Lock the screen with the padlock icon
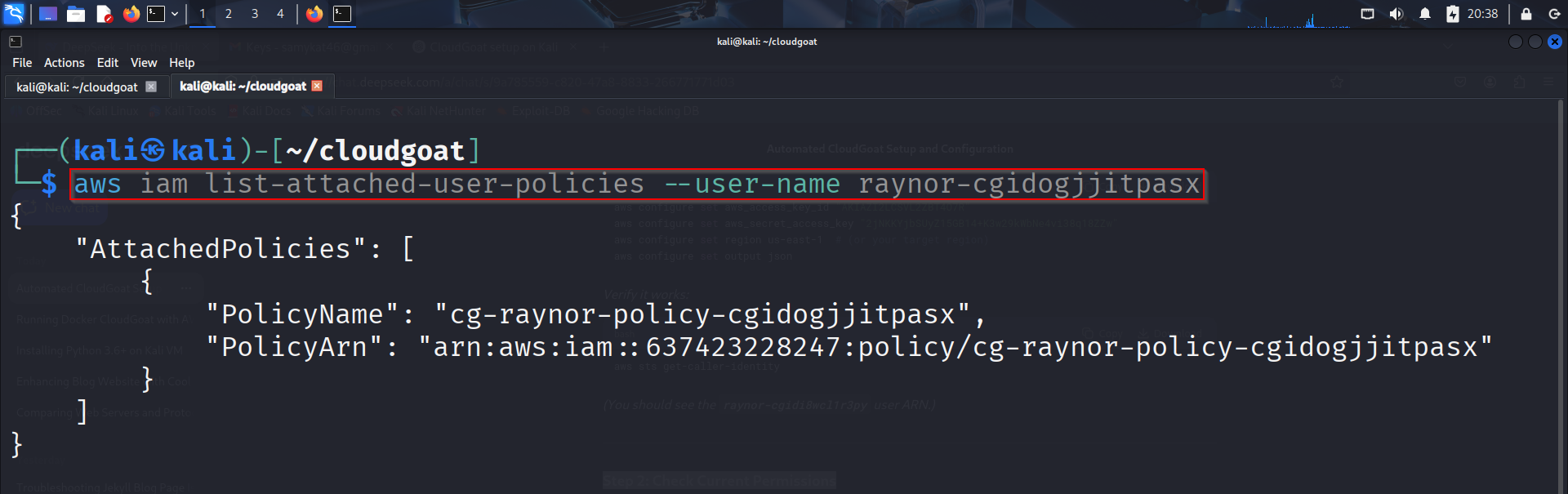The width and height of the screenshot is (1568, 494). (x=1526, y=14)
